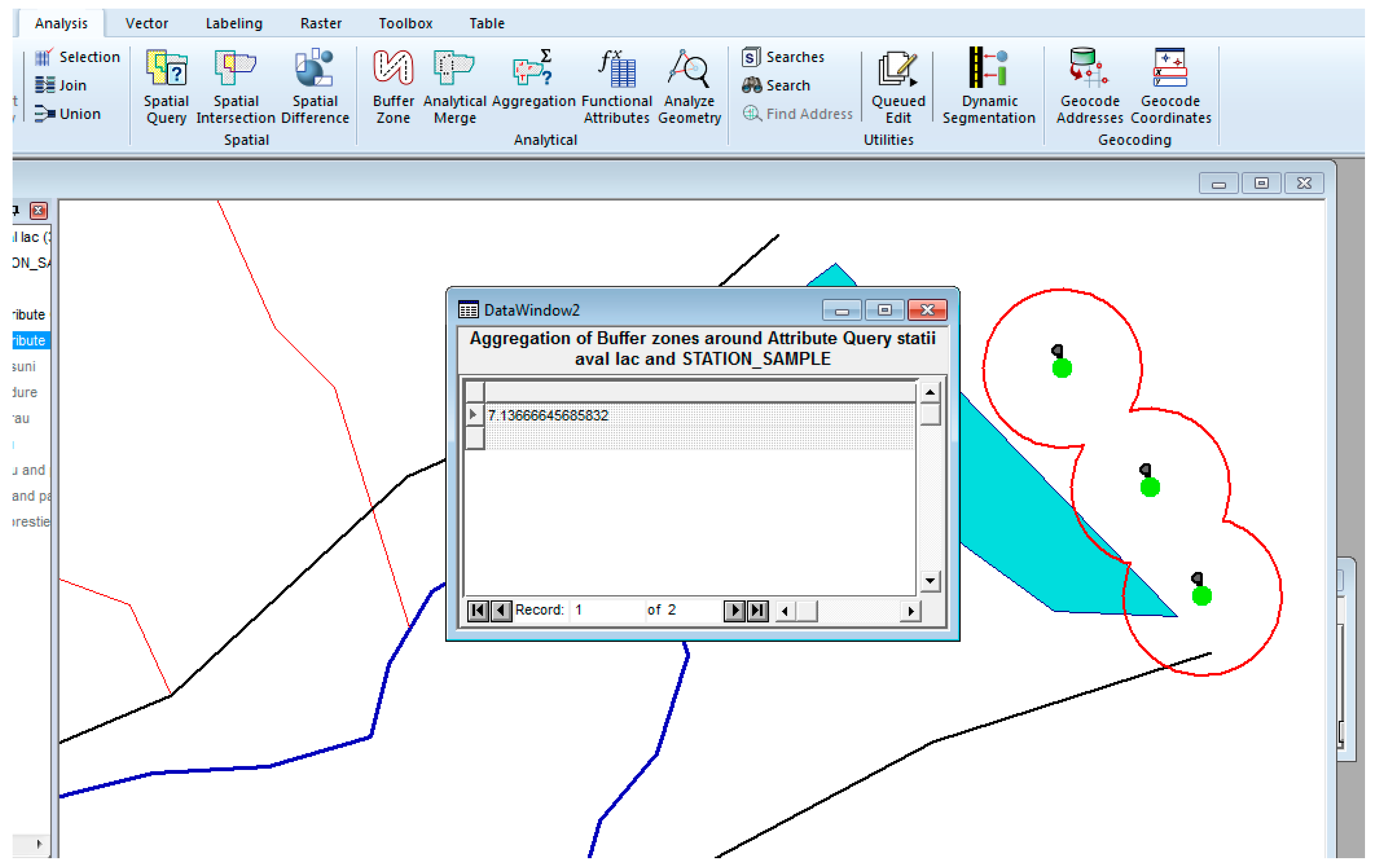Image resolution: width=1374 pixels, height=868 pixels.
Task: Go to next record in DataWindow2
Action: pyautogui.click(x=734, y=610)
